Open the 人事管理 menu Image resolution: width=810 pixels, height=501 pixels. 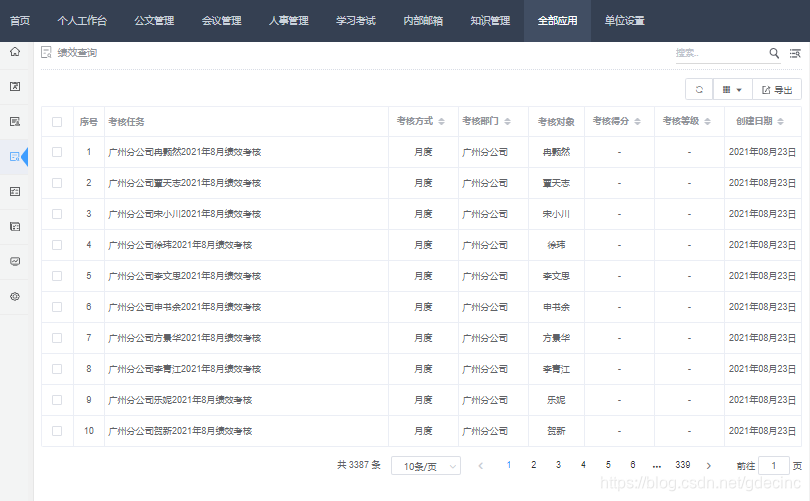point(288,21)
